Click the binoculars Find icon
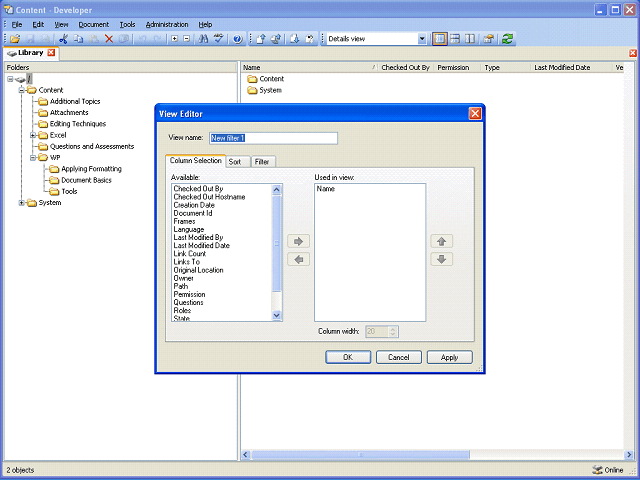 pyautogui.click(x=203, y=39)
